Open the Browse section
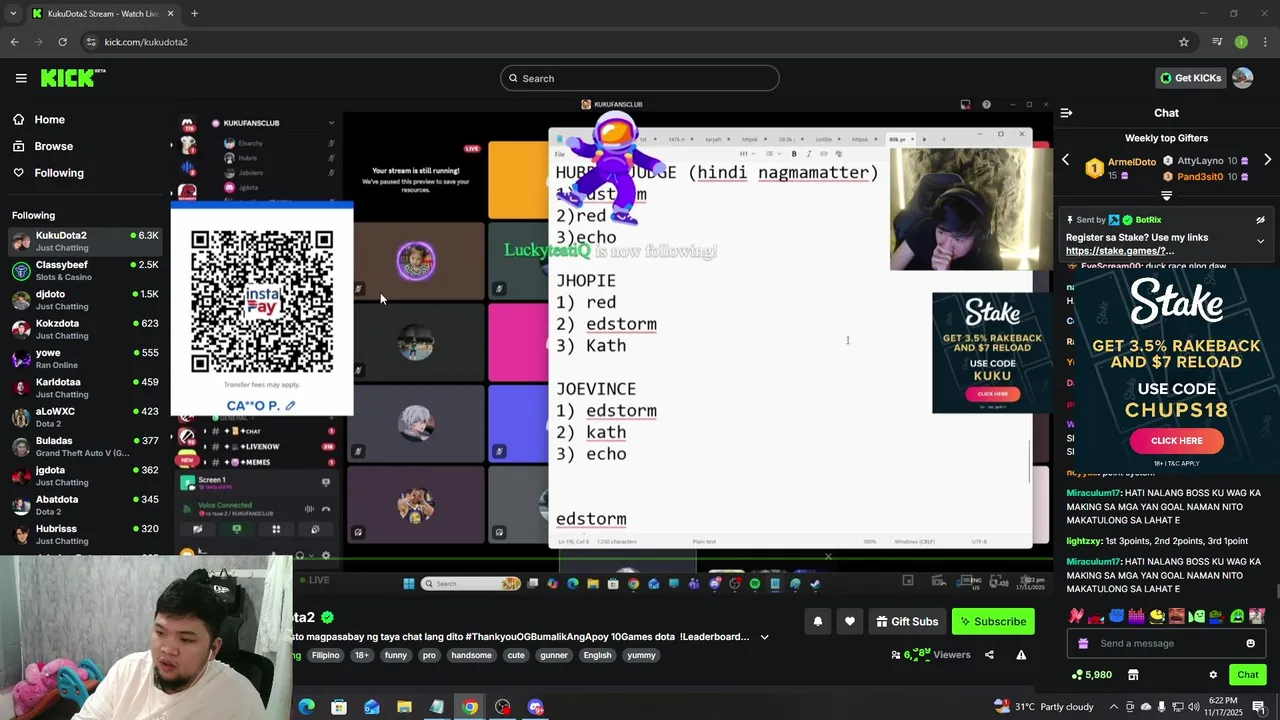 coord(53,146)
